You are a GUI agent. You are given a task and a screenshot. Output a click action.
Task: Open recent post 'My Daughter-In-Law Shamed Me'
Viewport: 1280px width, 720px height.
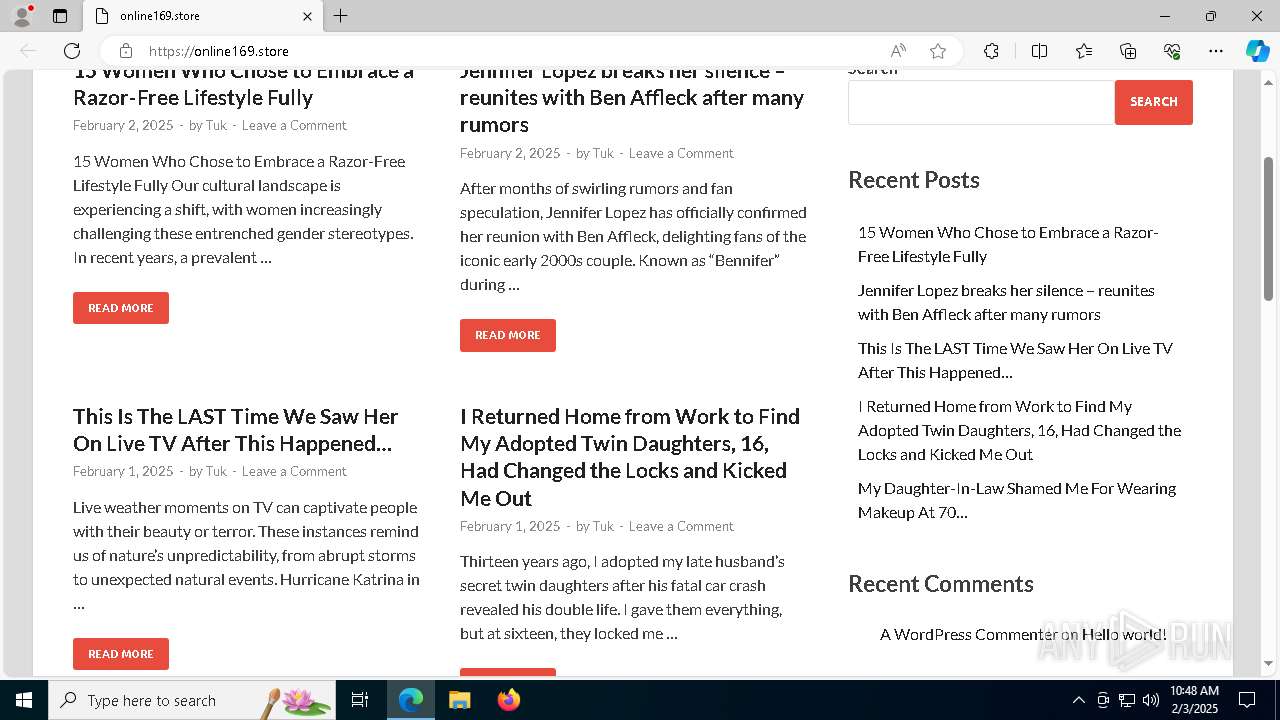(x=1017, y=500)
